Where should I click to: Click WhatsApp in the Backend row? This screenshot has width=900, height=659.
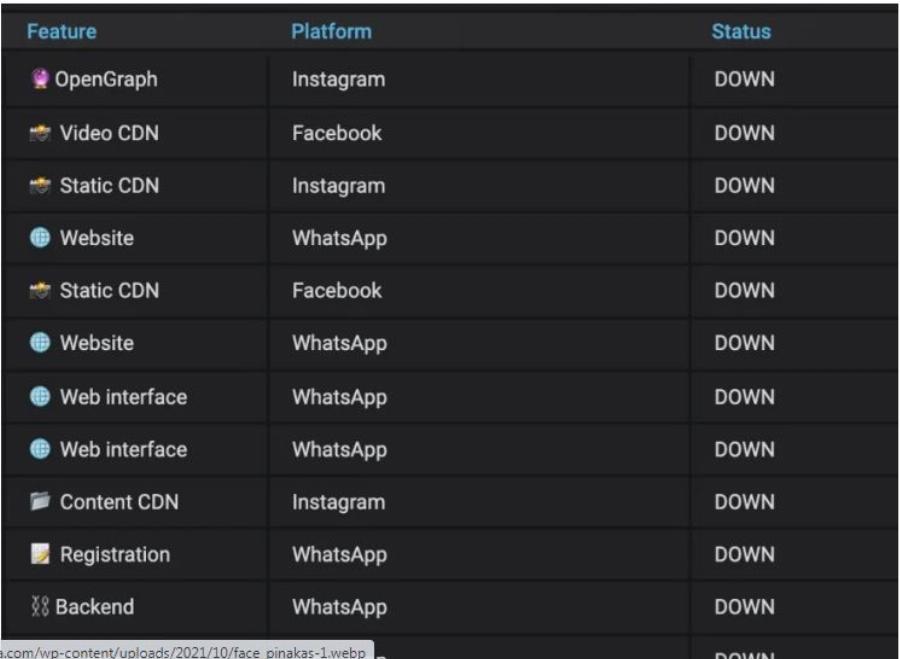tap(339, 607)
